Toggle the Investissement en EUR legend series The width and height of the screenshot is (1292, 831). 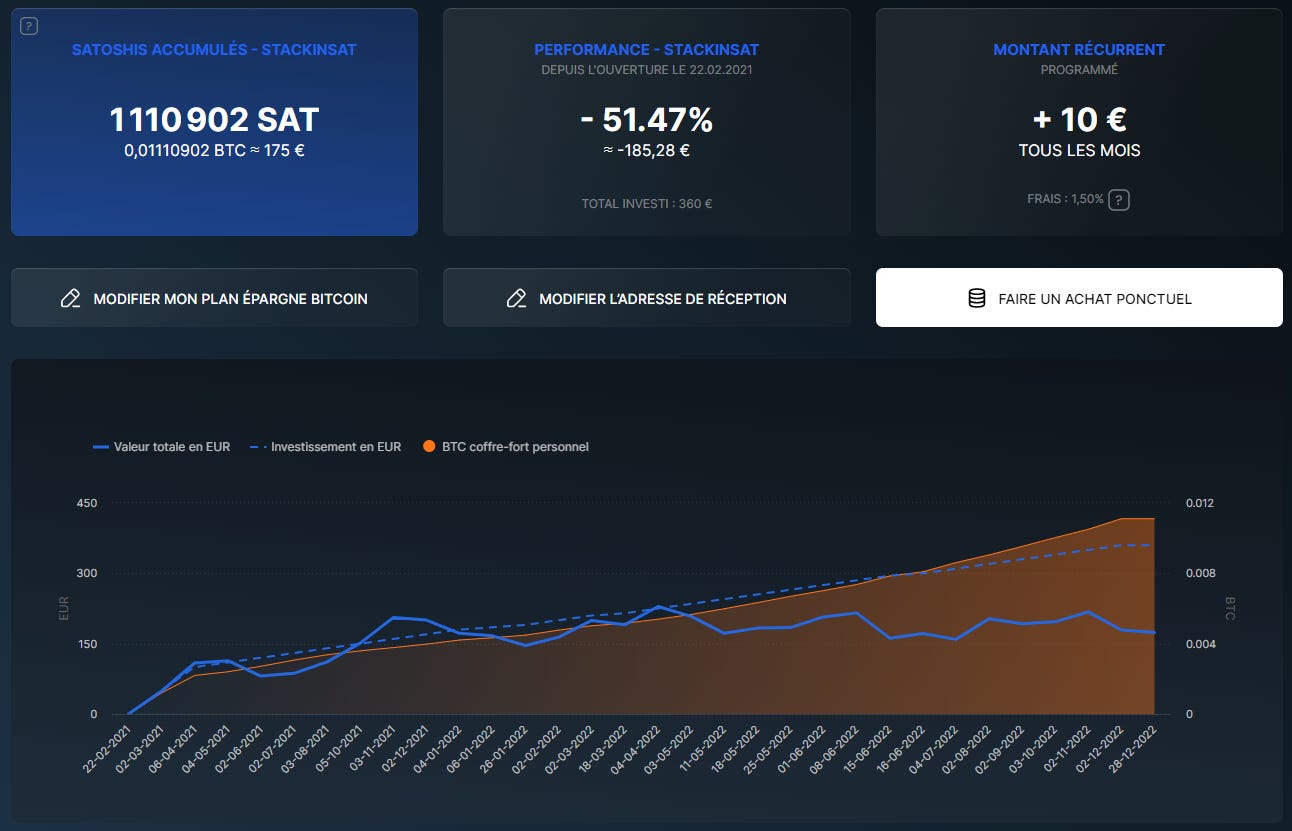tap(325, 447)
